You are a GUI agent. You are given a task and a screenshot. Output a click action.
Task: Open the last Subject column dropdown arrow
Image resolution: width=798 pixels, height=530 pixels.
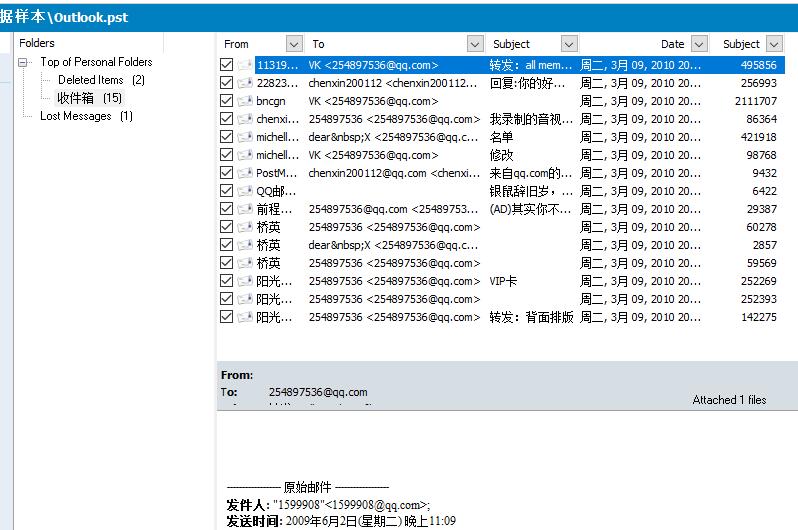(x=774, y=44)
